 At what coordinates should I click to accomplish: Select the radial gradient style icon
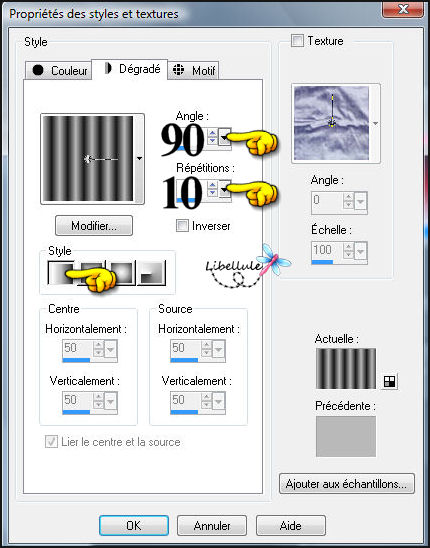pyautogui.click(x=151, y=273)
